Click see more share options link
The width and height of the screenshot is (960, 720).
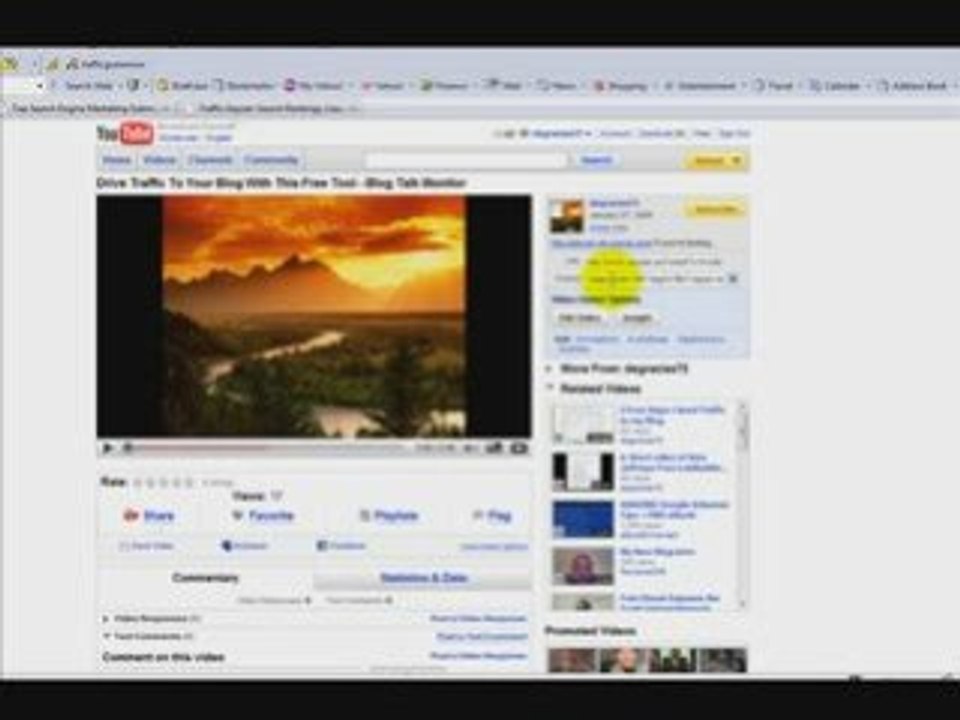[494, 547]
